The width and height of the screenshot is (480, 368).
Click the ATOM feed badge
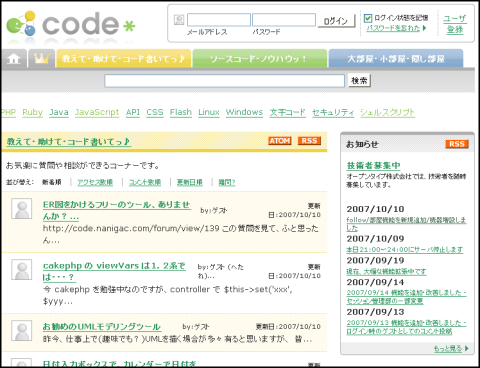(280, 141)
